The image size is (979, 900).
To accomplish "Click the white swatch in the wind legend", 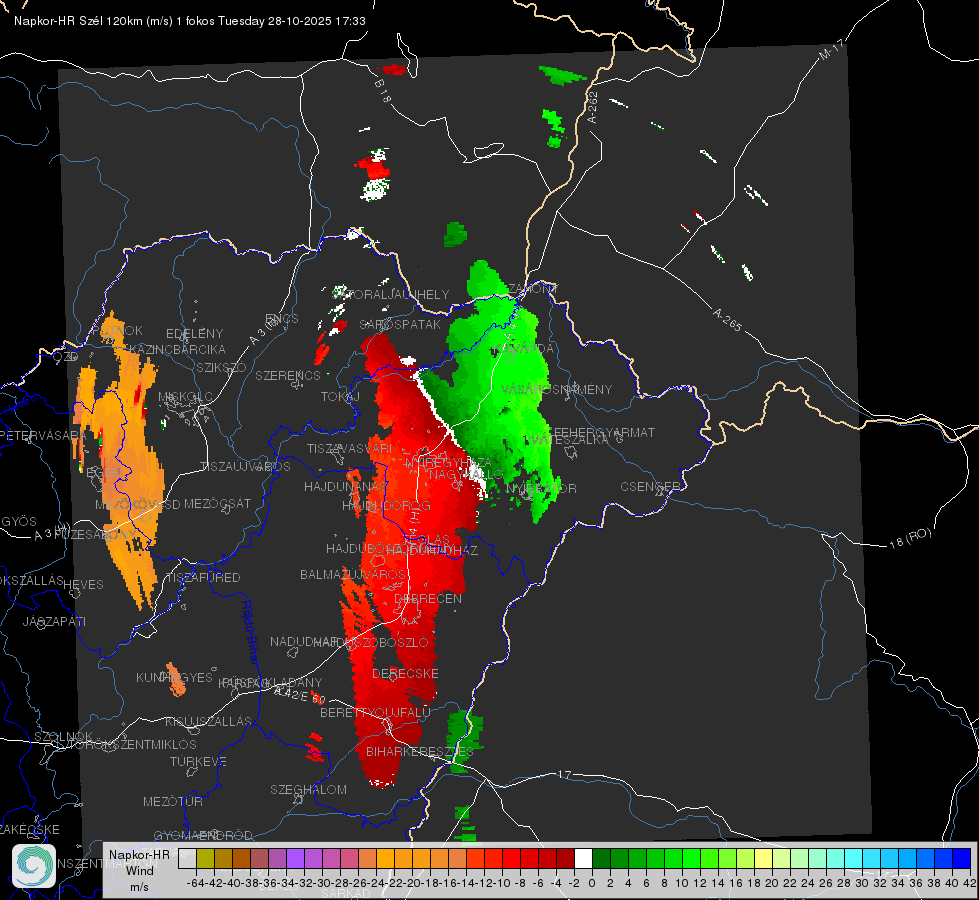I will coord(583,859).
